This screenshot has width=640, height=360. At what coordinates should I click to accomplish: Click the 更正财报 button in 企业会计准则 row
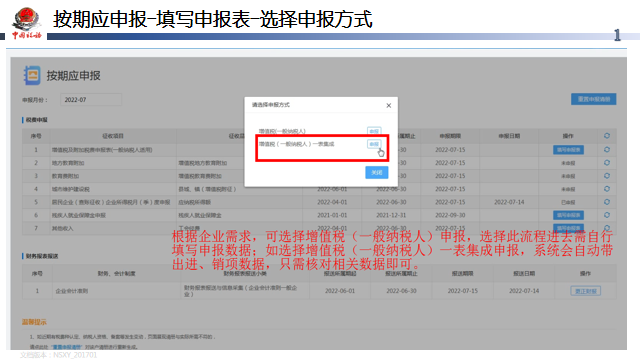pyautogui.click(x=585, y=291)
